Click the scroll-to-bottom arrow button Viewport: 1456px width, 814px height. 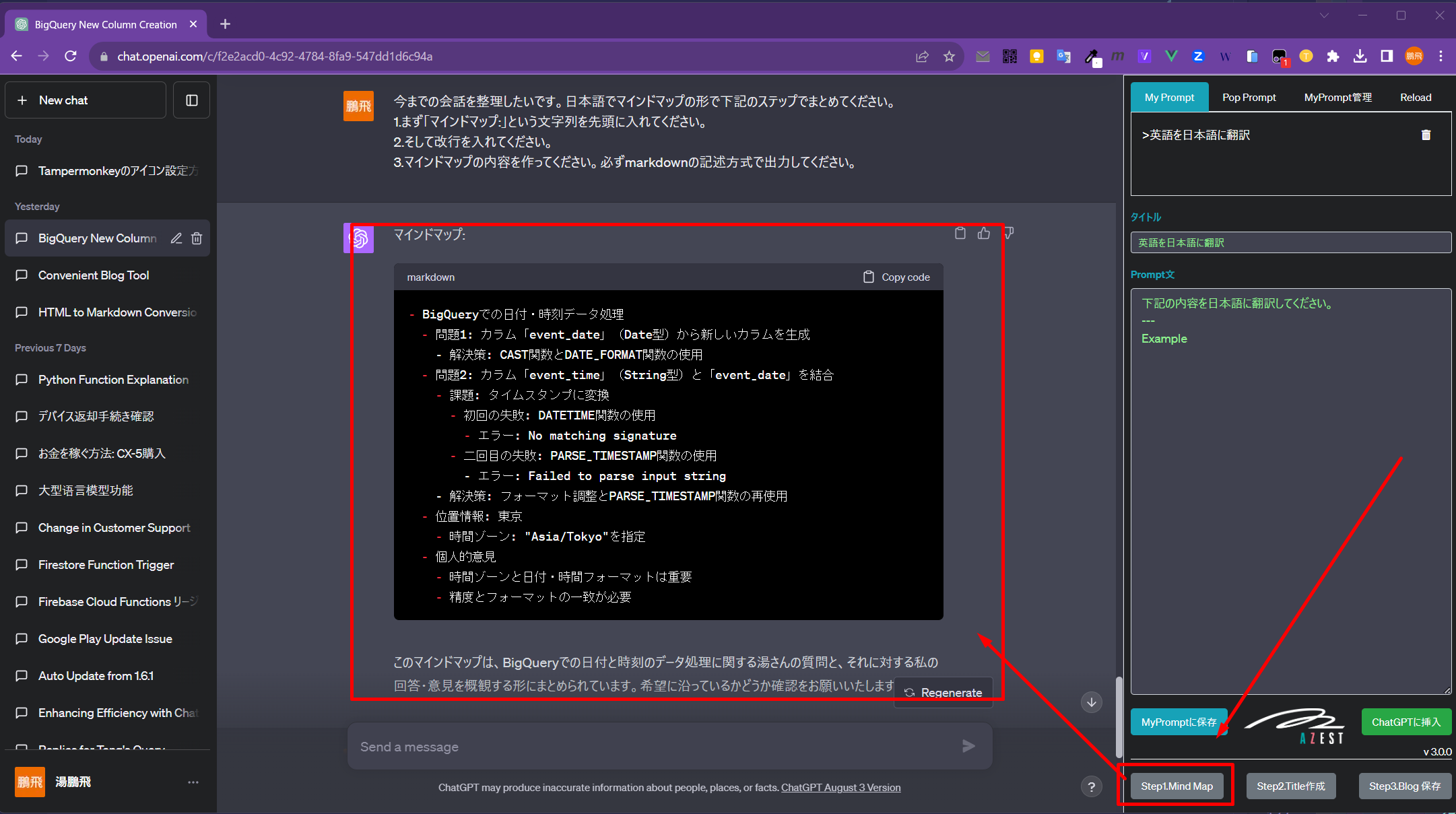[1091, 702]
